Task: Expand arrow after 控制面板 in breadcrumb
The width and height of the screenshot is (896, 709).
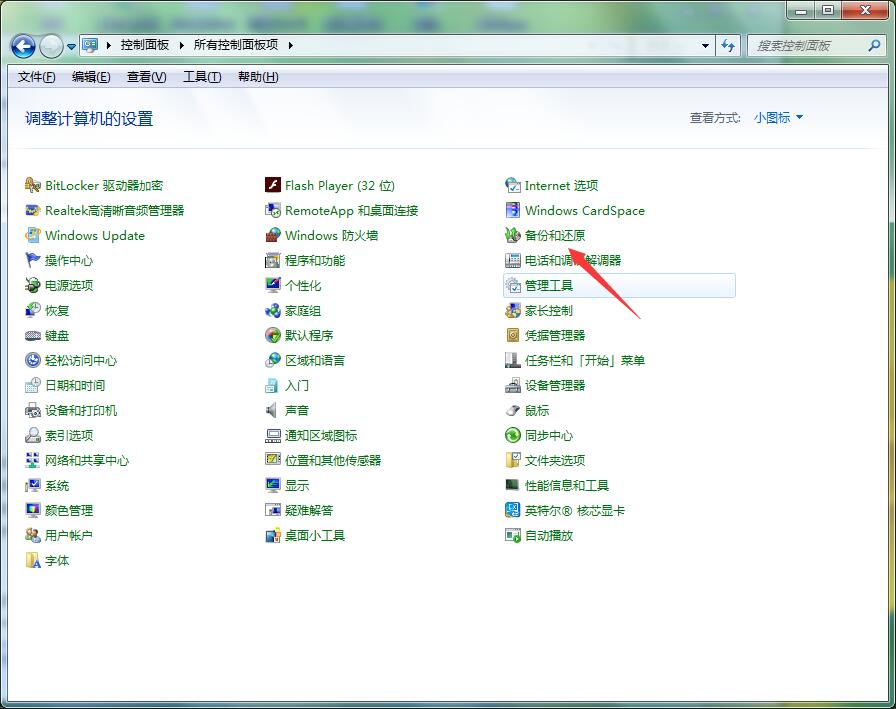Action: [181, 45]
